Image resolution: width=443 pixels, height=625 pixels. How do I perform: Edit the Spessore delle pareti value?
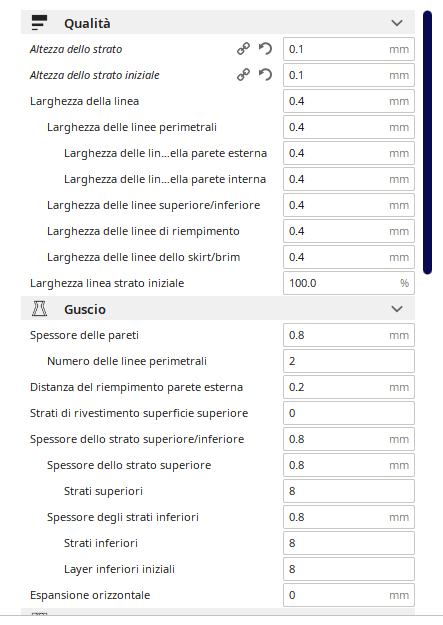[349, 335]
